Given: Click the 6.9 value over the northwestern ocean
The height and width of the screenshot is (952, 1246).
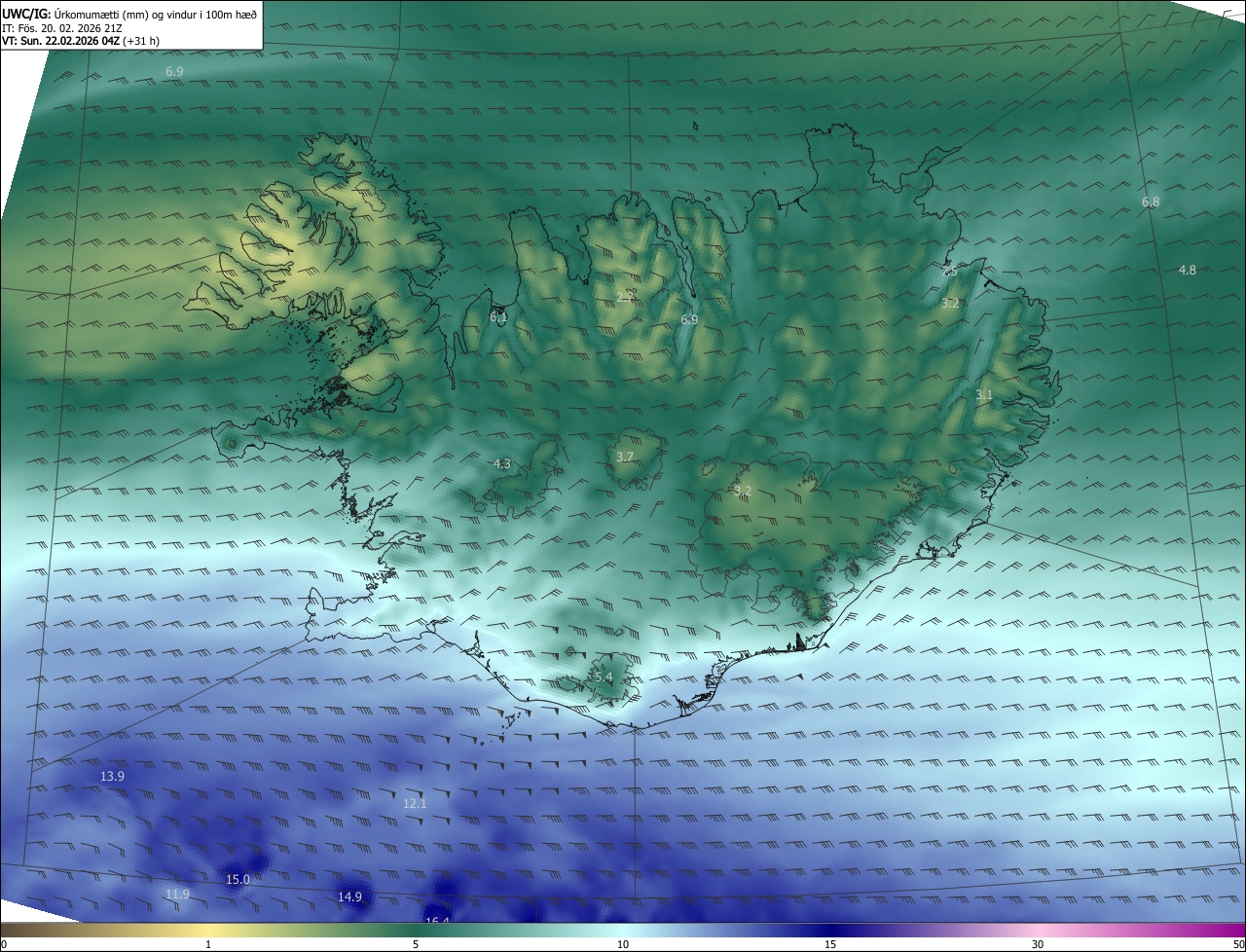Looking at the screenshot, I should (x=174, y=72).
